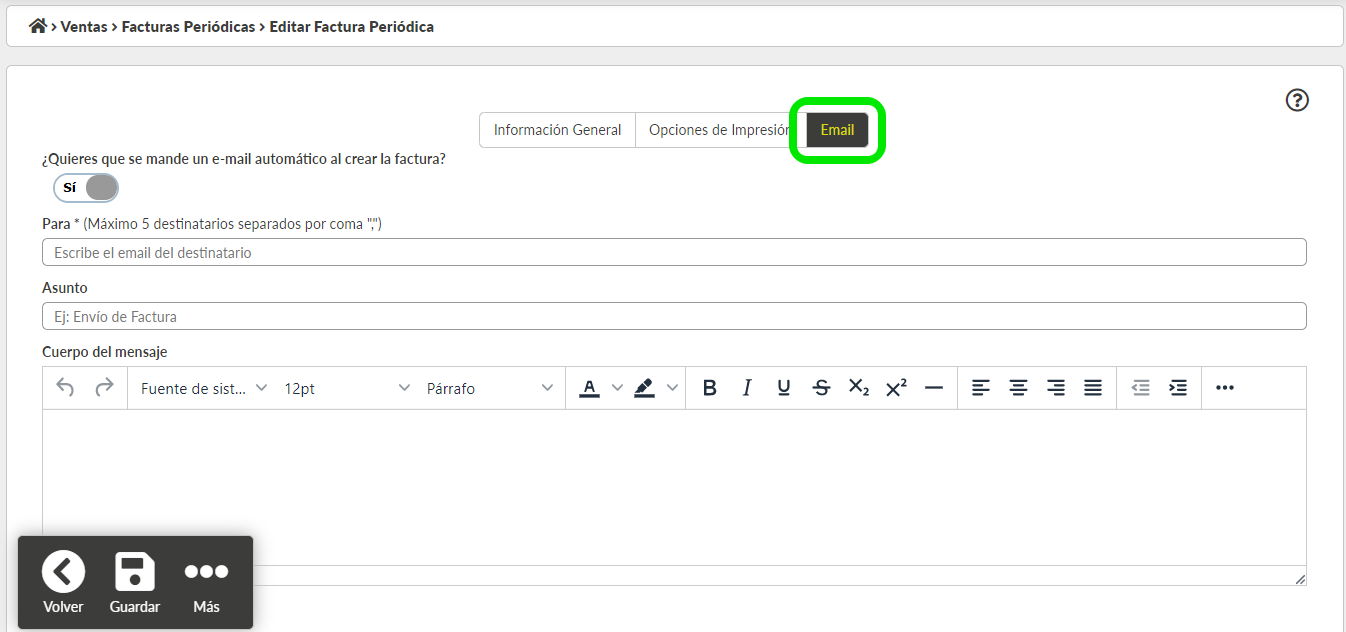Save the factura with the Guardar button

click(134, 582)
